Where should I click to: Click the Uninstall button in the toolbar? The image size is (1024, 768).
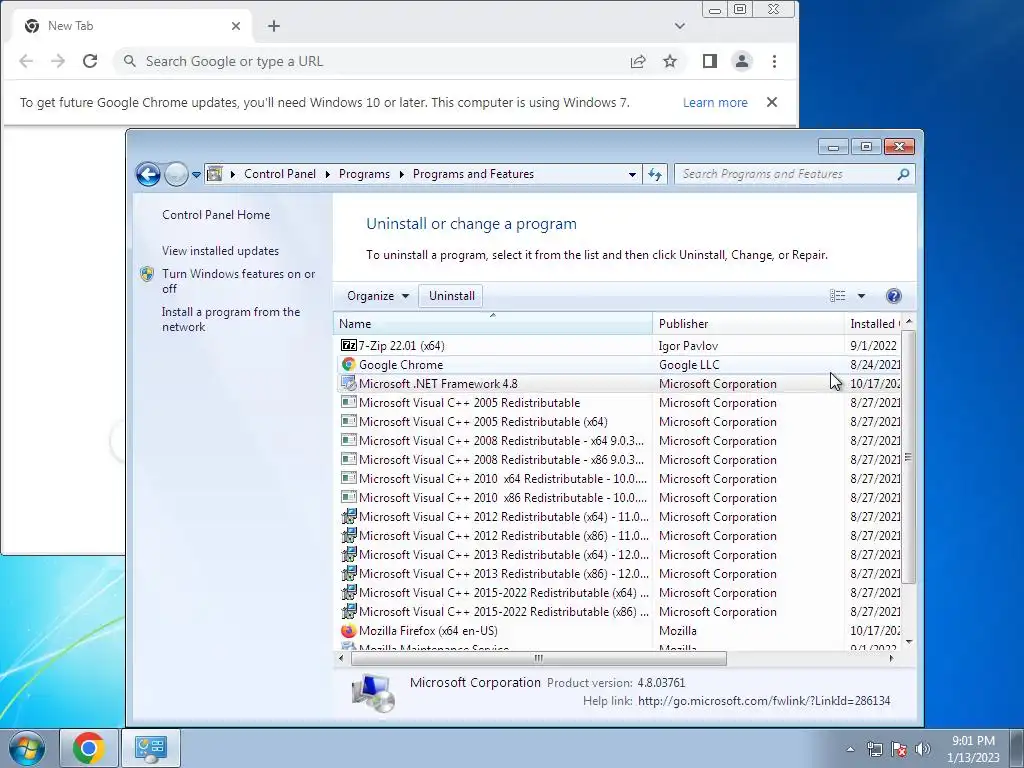(x=451, y=296)
